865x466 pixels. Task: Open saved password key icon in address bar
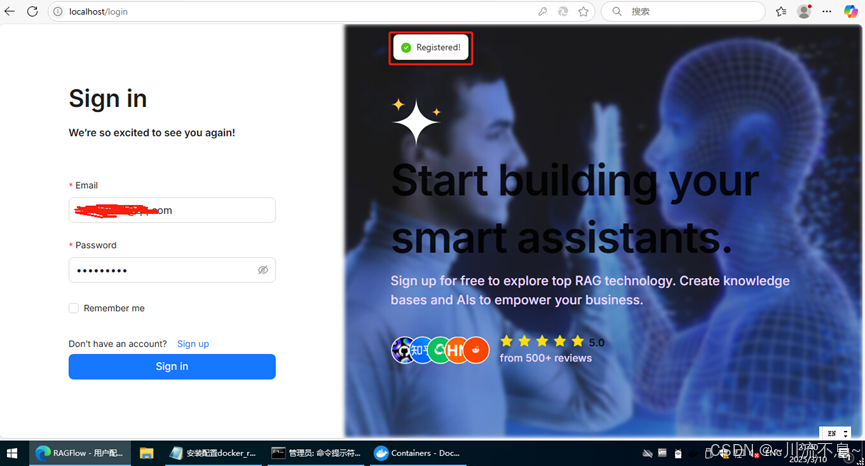pyautogui.click(x=543, y=11)
